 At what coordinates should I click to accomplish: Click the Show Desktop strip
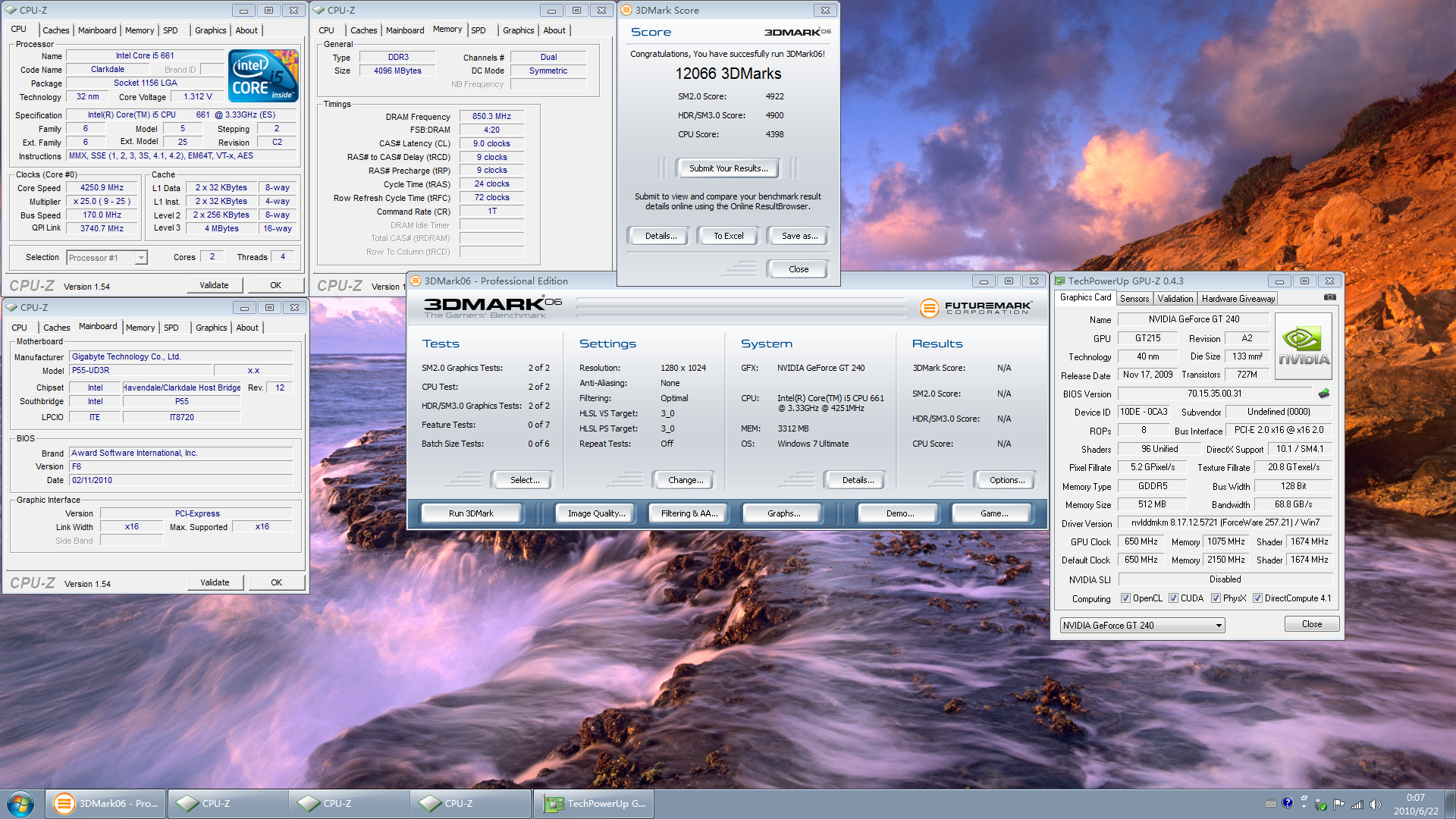click(x=1449, y=804)
